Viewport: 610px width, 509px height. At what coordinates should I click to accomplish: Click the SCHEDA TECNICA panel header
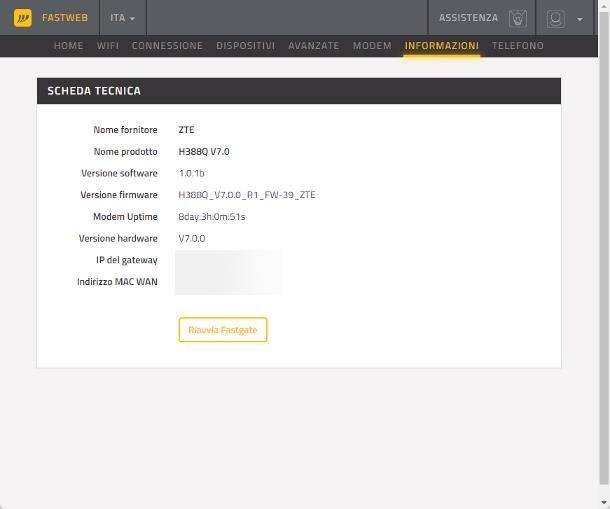coord(299,91)
